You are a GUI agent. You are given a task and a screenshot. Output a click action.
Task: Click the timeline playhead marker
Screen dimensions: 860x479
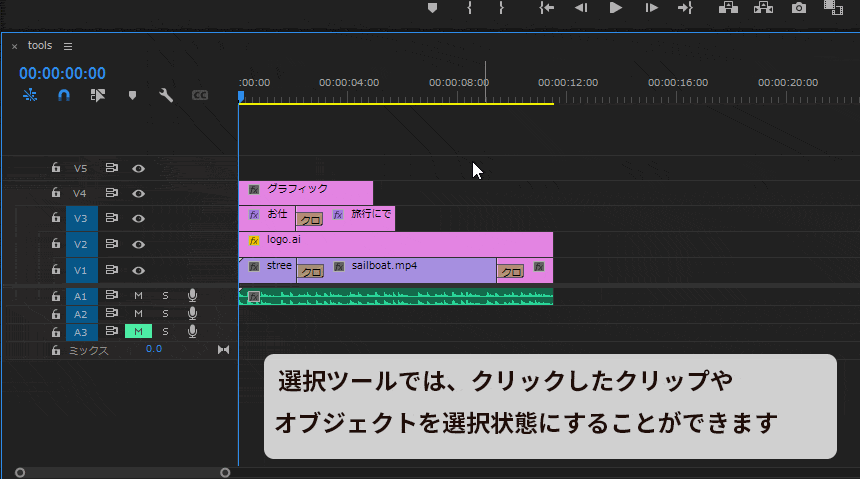[x=241, y=97]
